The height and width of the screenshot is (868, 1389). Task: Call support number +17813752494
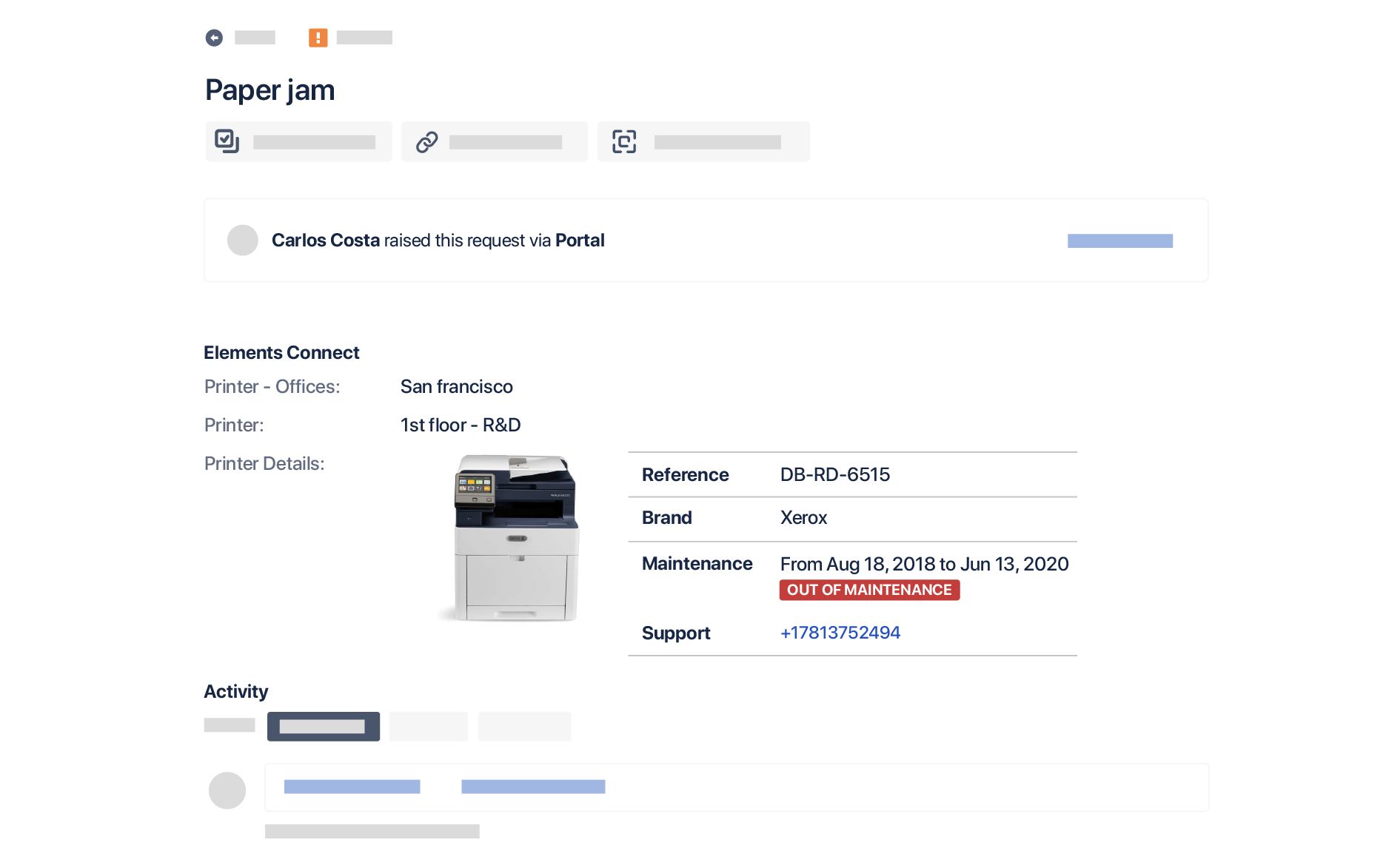pyautogui.click(x=840, y=633)
